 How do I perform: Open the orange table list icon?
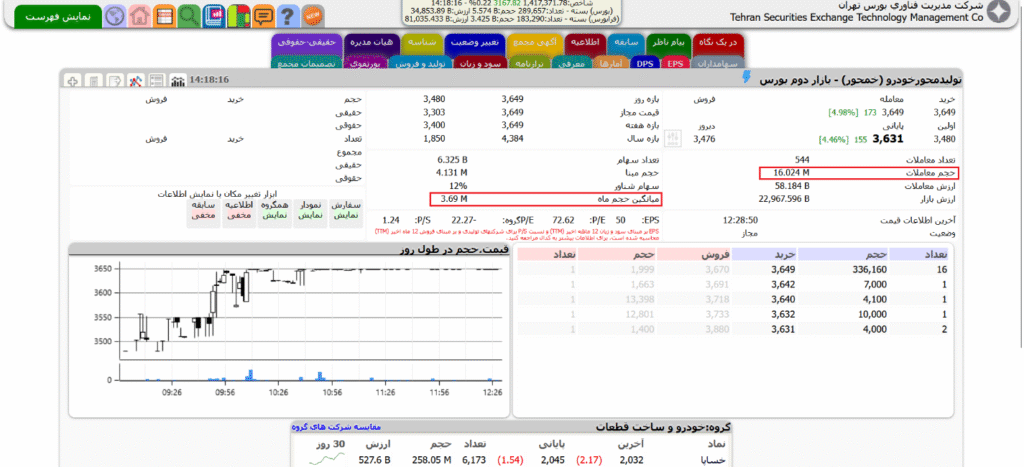164,16
